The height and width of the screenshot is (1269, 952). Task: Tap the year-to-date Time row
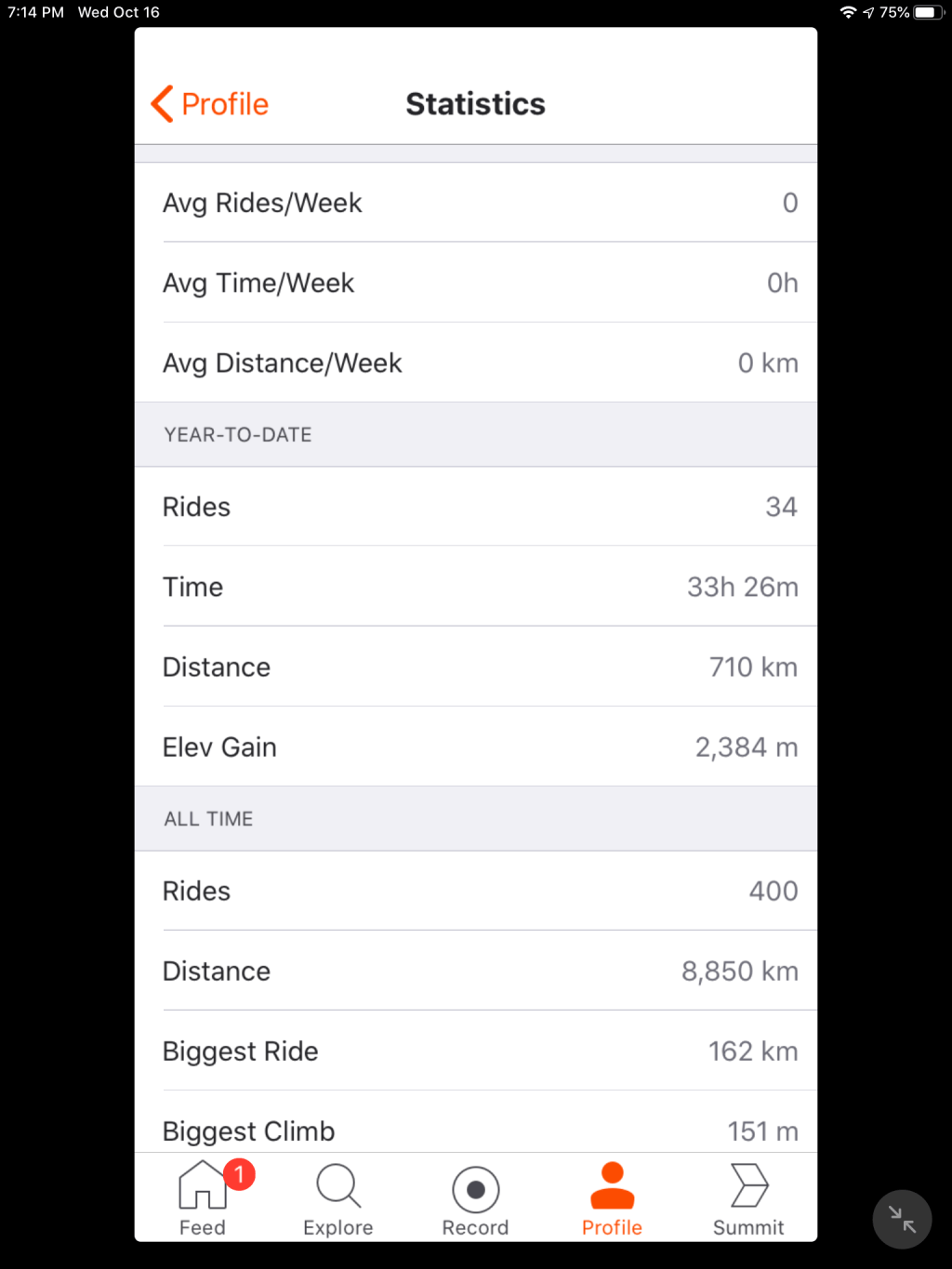coord(476,587)
